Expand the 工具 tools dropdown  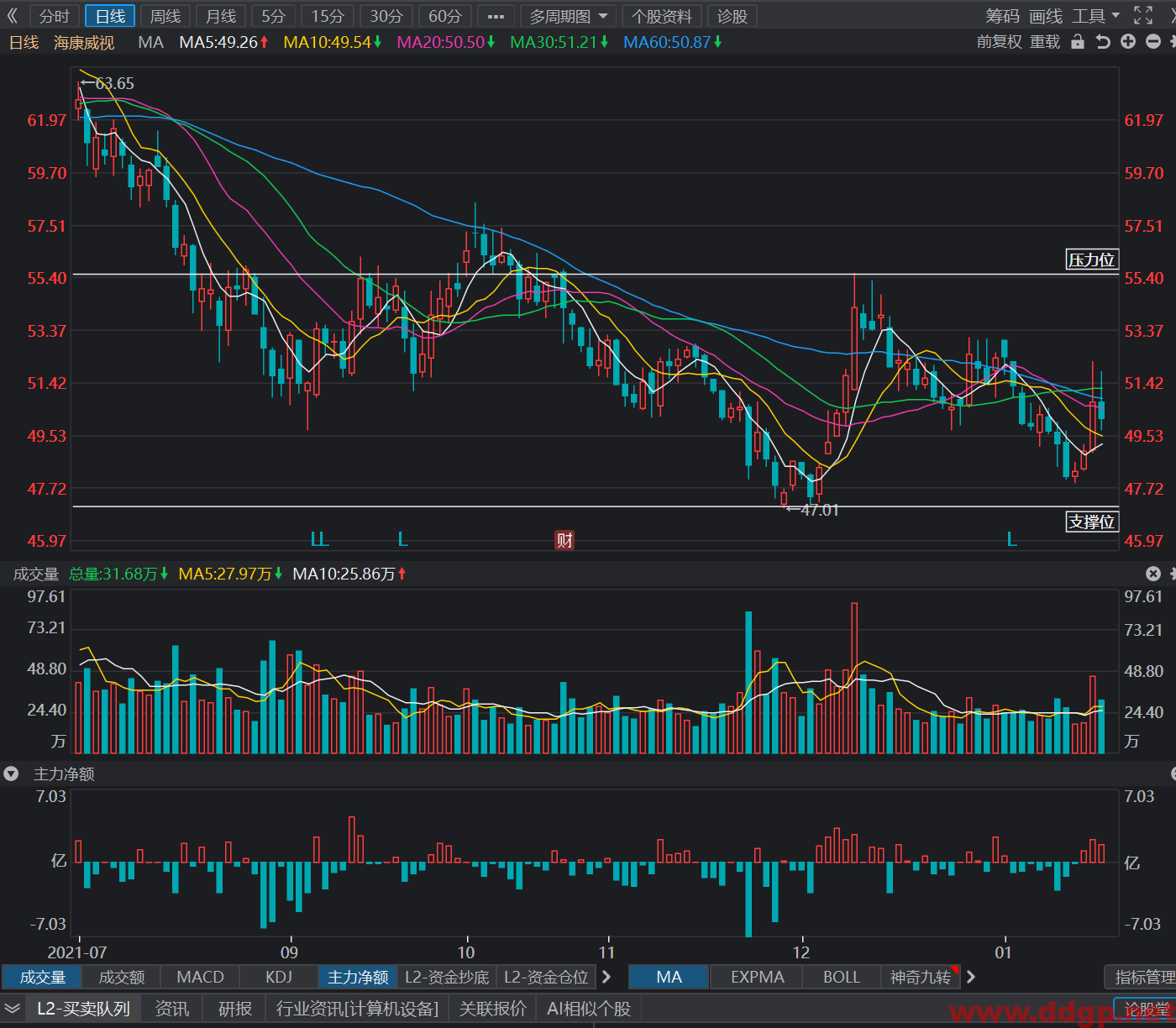tap(1096, 16)
